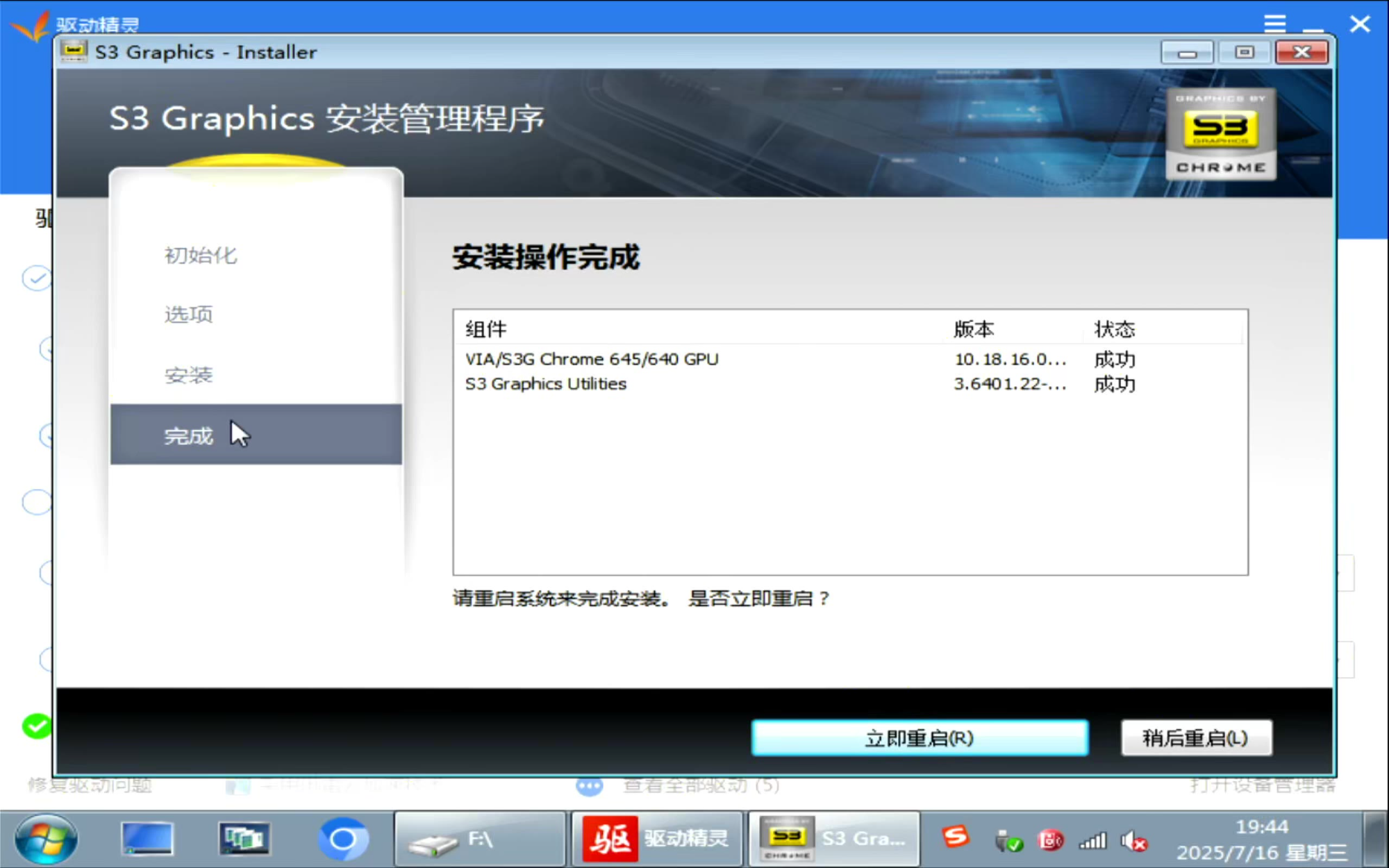Open the clock showing 19:44
The width and height of the screenshot is (1389, 868).
1262,840
